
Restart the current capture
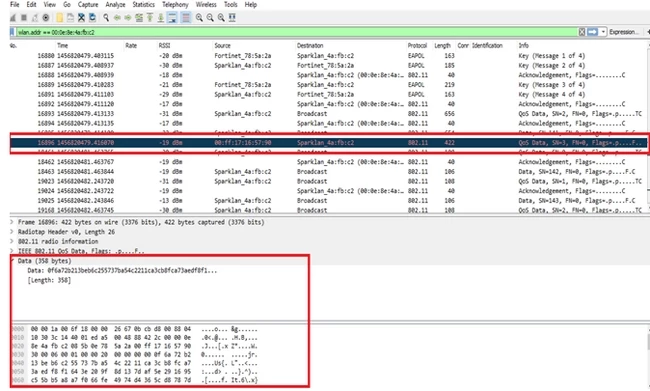pyautogui.click(x=35, y=17)
